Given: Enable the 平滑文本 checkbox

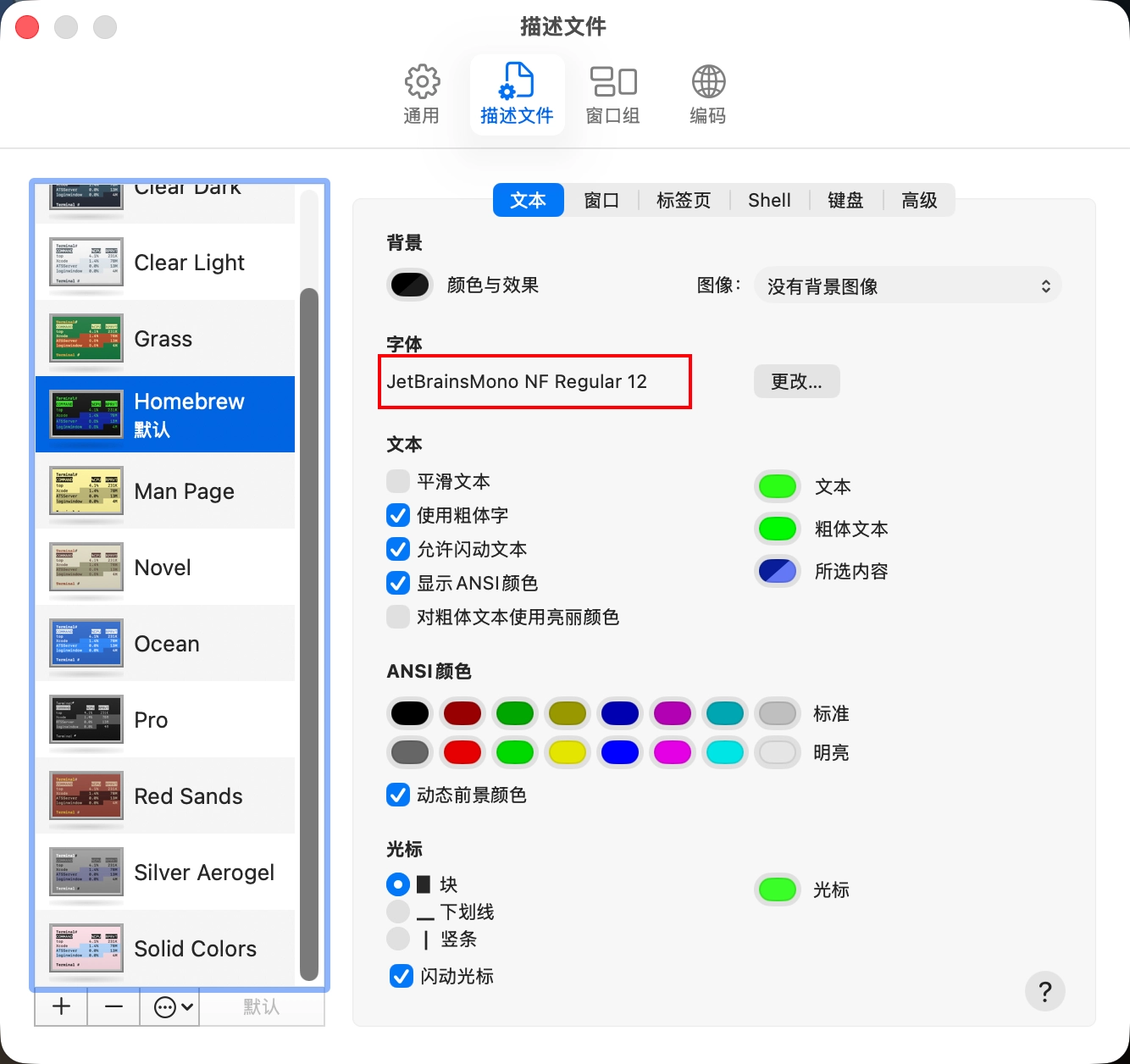Looking at the screenshot, I should pyautogui.click(x=398, y=482).
